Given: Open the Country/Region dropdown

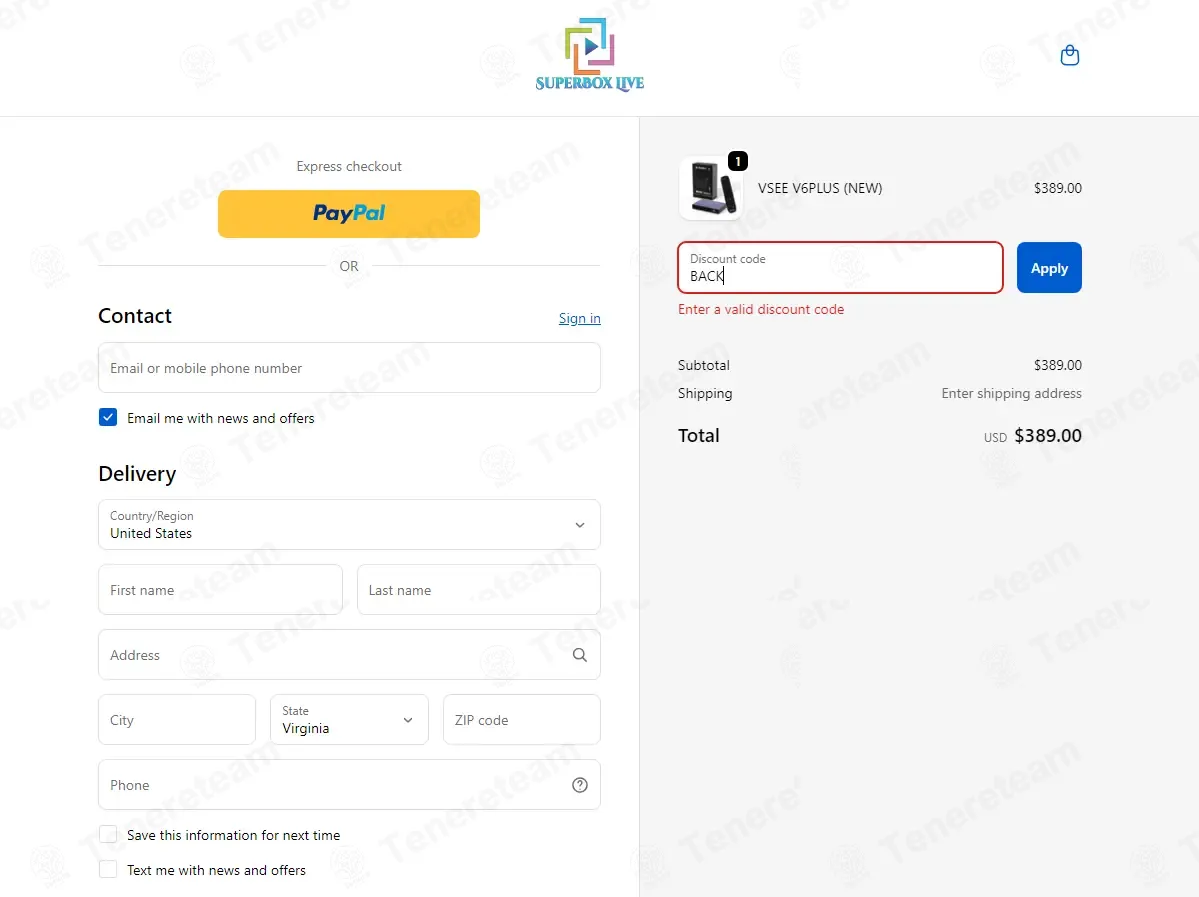Looking at the screenshot, I should tap(349, 525).
